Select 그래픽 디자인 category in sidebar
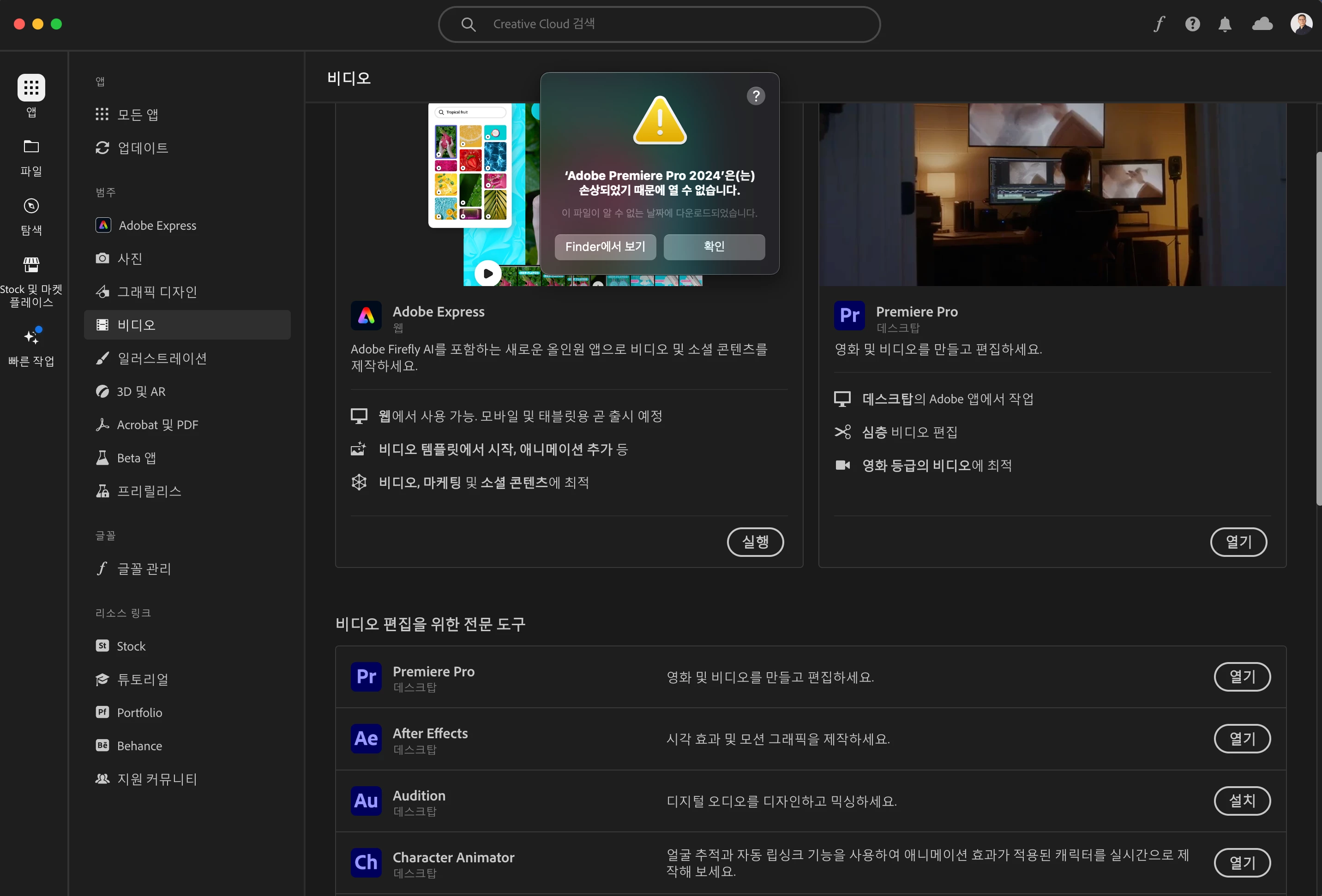 (x=156, y=292)
